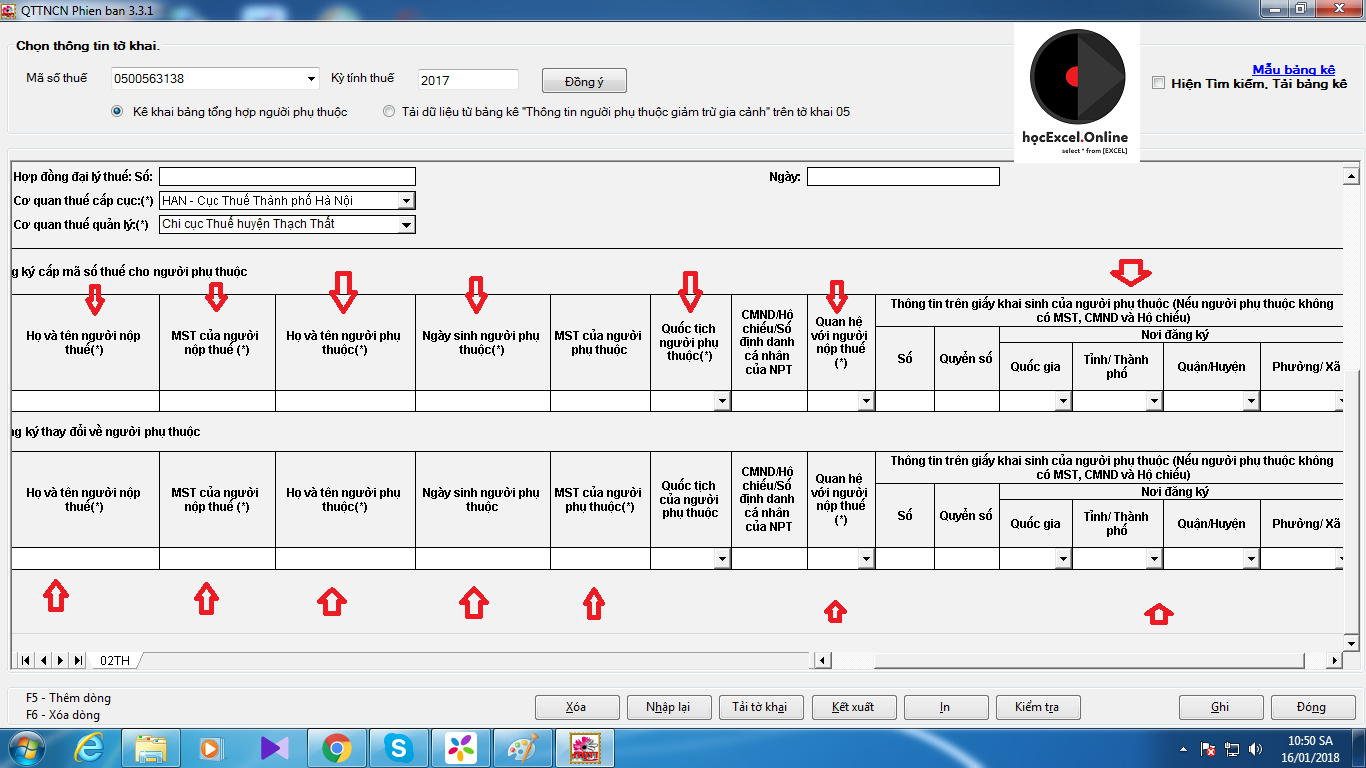Select the 'Tải dữ liệu từ bảng kê' radio option
Image resolution: width=1366 pixels, height=768 pixels.
[x=389, y=111]
